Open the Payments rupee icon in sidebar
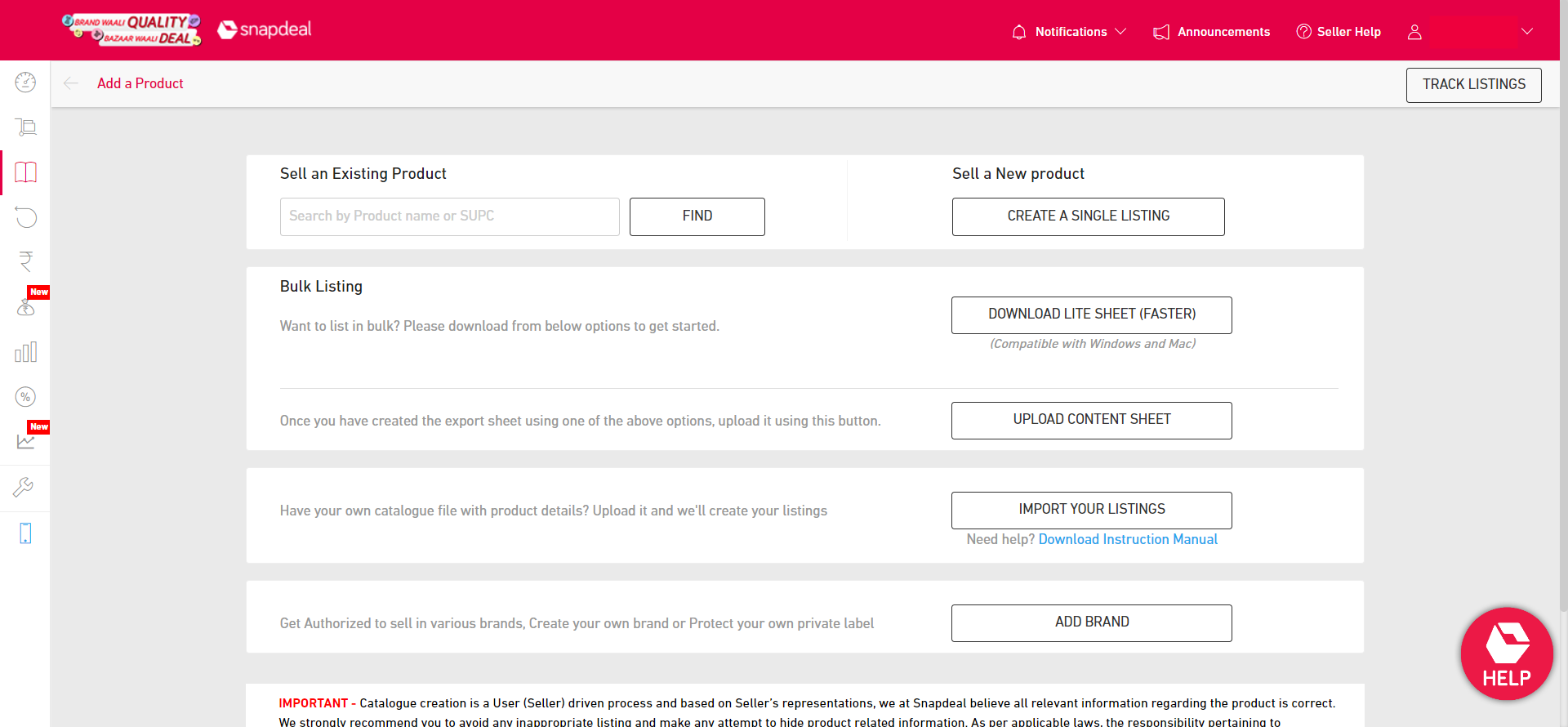The height and width of the screenshot is (727, 1568). [x=25, y=261]
